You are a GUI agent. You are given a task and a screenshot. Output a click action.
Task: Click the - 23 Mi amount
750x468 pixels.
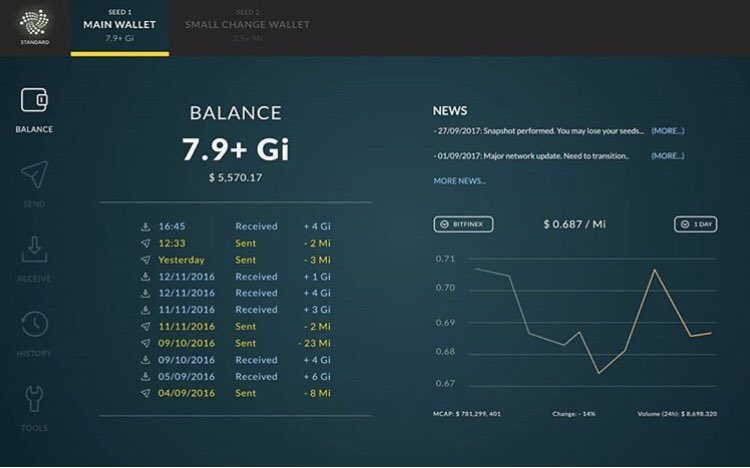[x=314, y=343]
